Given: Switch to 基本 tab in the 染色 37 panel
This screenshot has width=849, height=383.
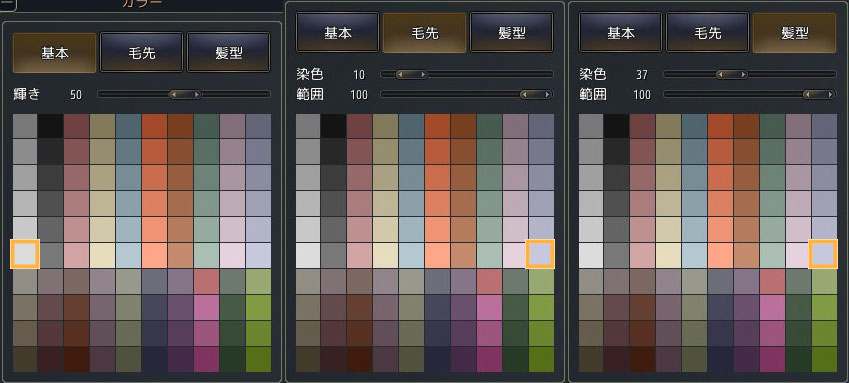Looking at the screenshot, I should point(621,33).
